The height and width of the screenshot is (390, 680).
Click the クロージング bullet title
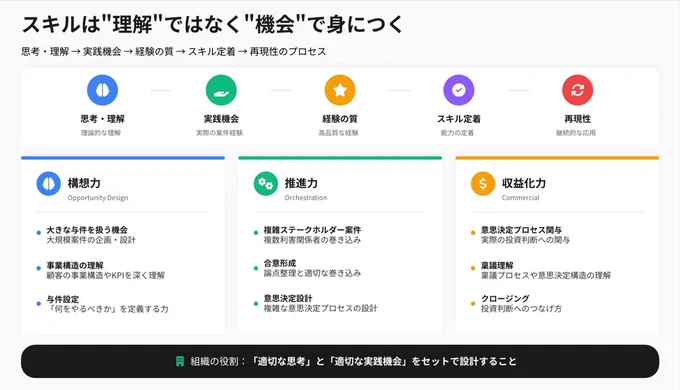click(505, 298)
